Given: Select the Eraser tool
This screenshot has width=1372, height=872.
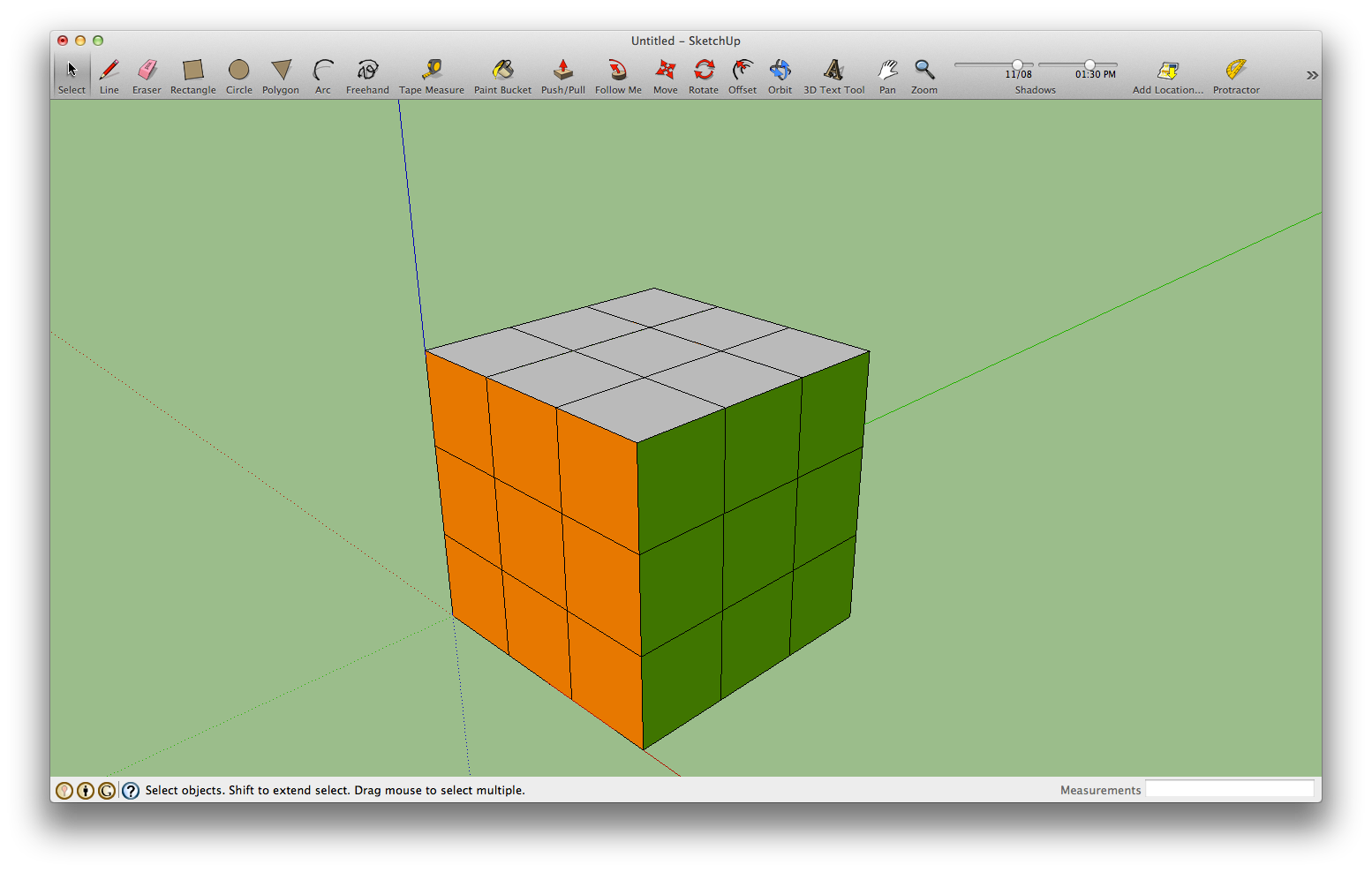Looking at the screenshot, I should coord(147,71).
